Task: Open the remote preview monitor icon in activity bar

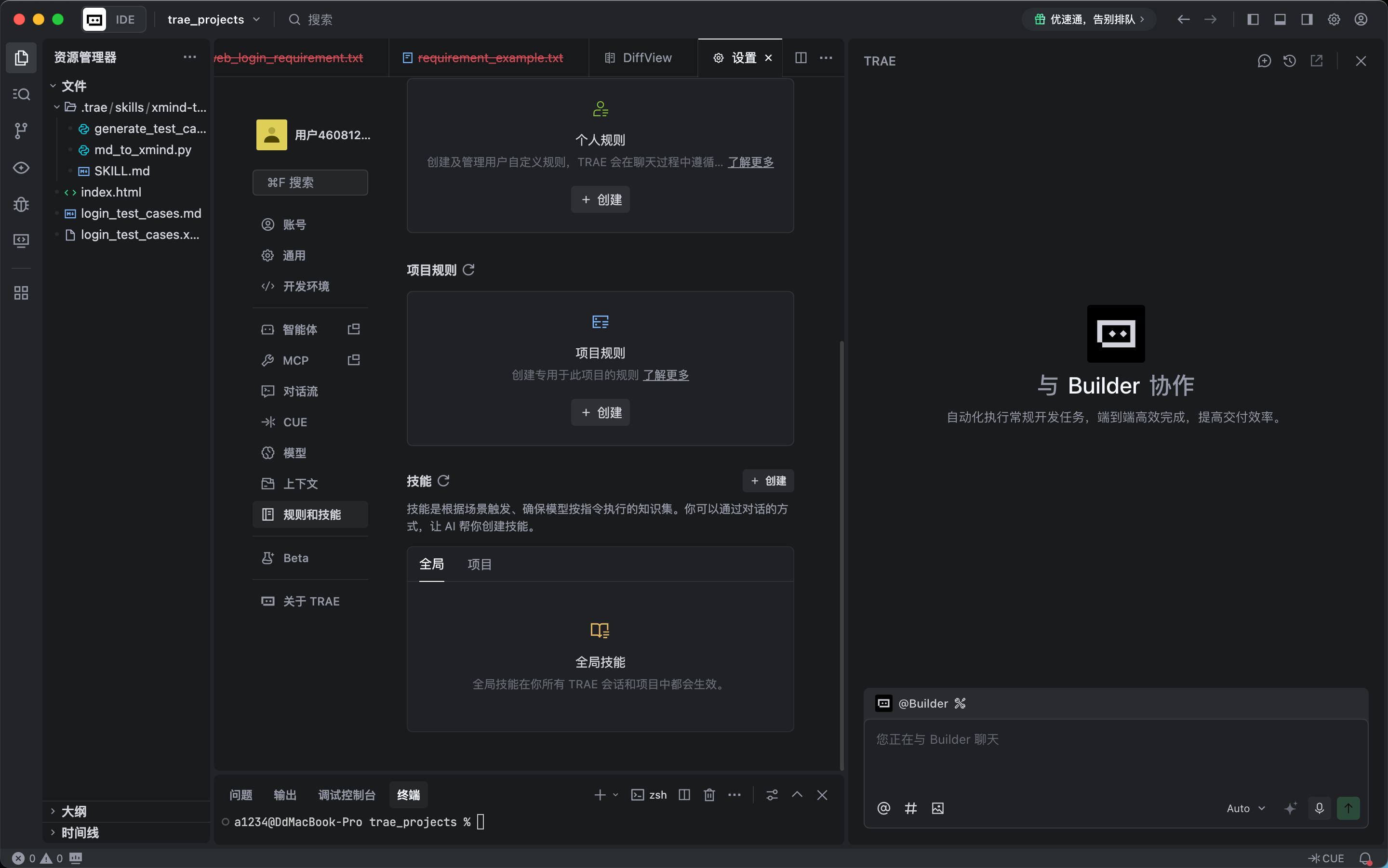Action: pos(21,240)
